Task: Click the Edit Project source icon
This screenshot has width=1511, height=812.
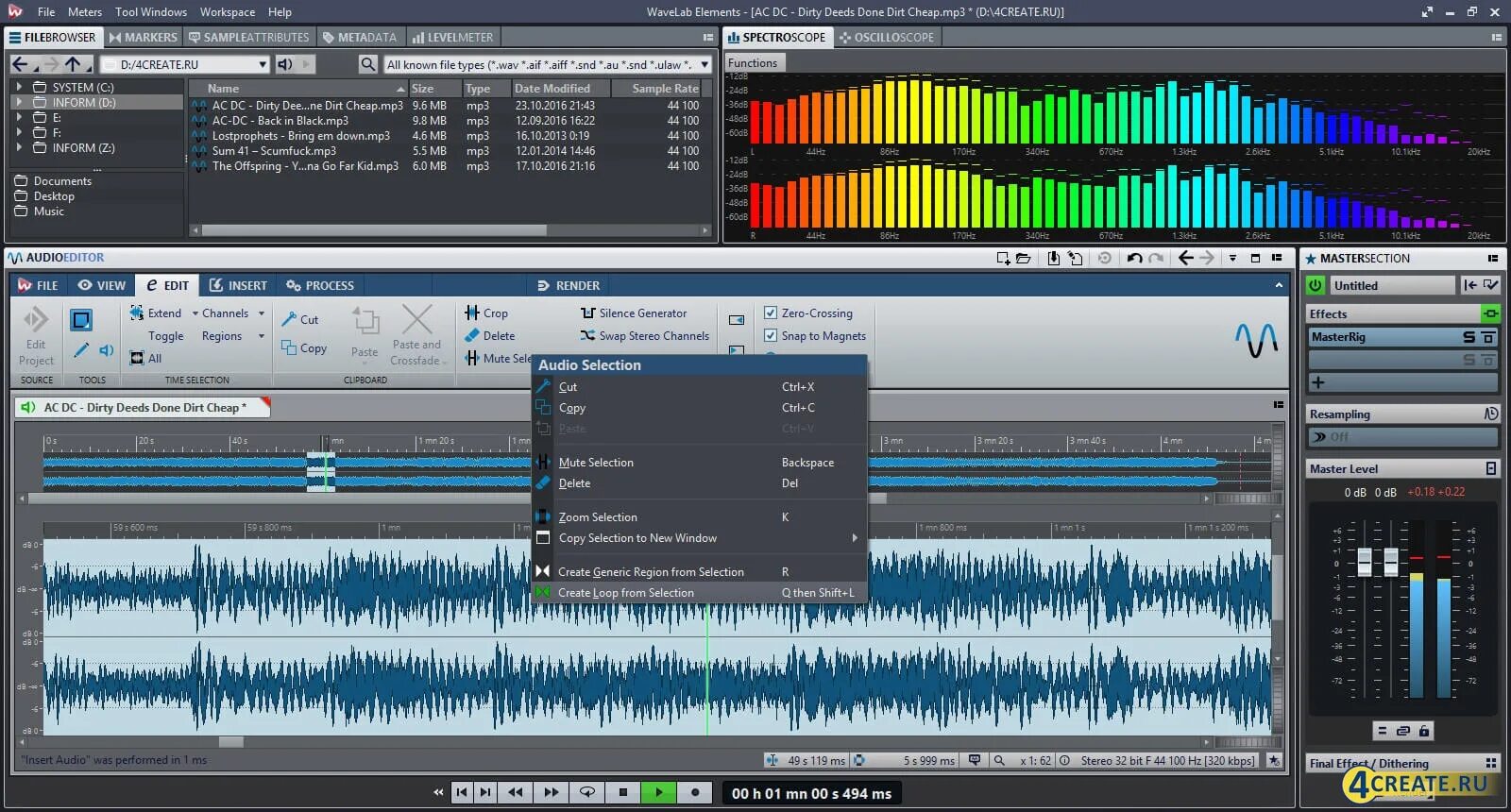Action: coord(36,320)
